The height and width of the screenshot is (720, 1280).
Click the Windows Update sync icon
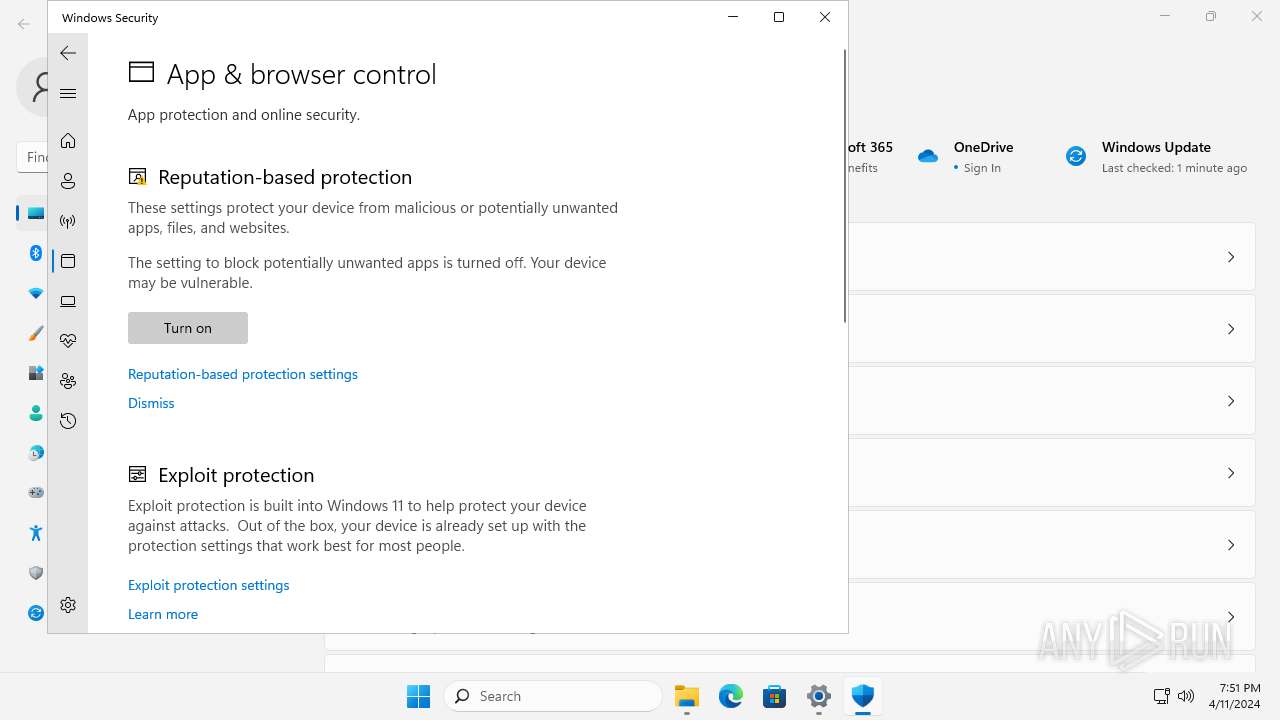click(1076, 156)
